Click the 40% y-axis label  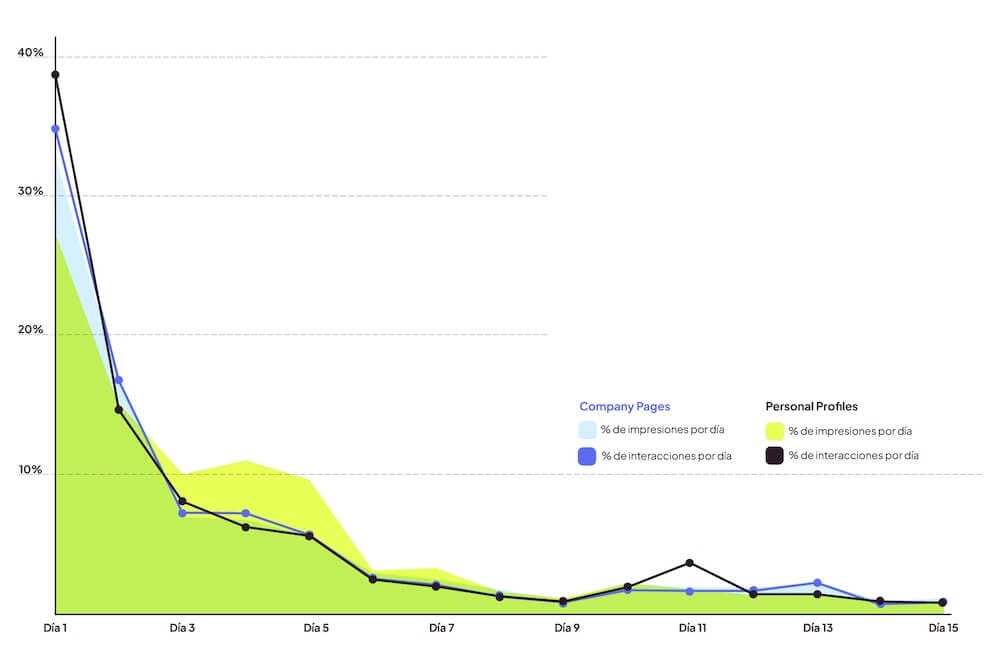(x=30, y=52)
